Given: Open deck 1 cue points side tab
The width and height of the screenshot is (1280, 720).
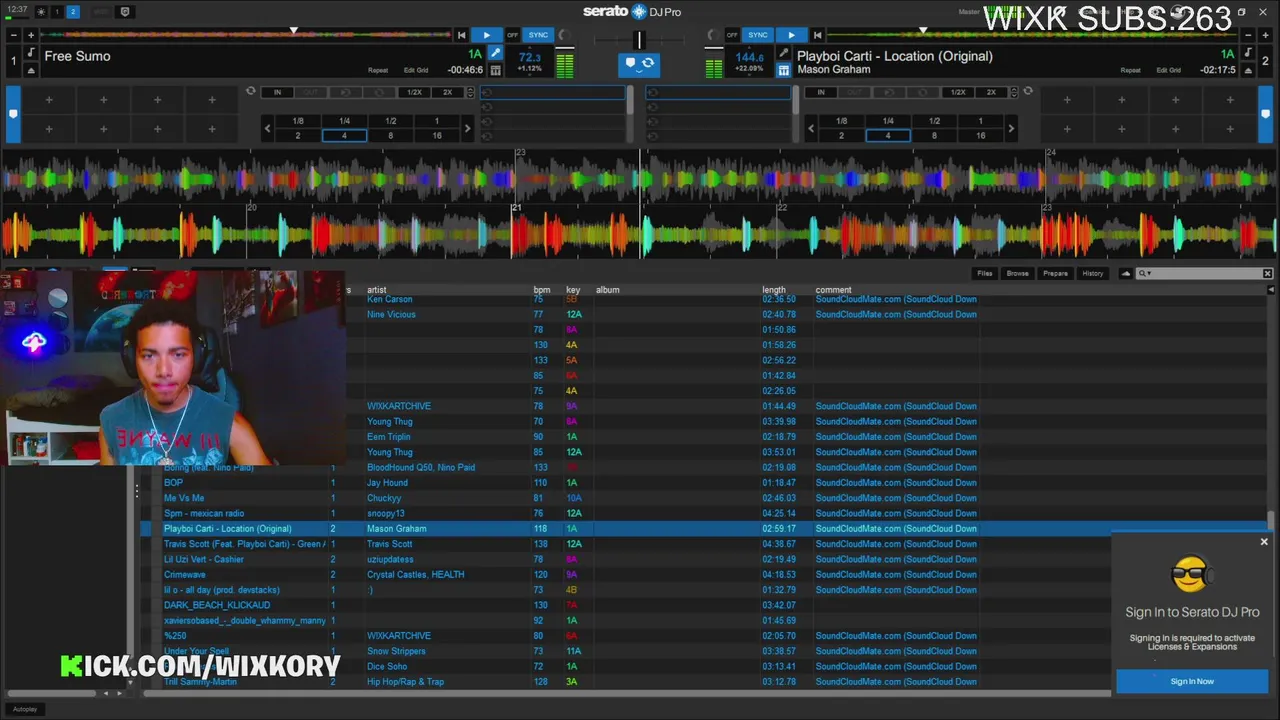Looking at the screenshot, I should click(x=13, y=115).
